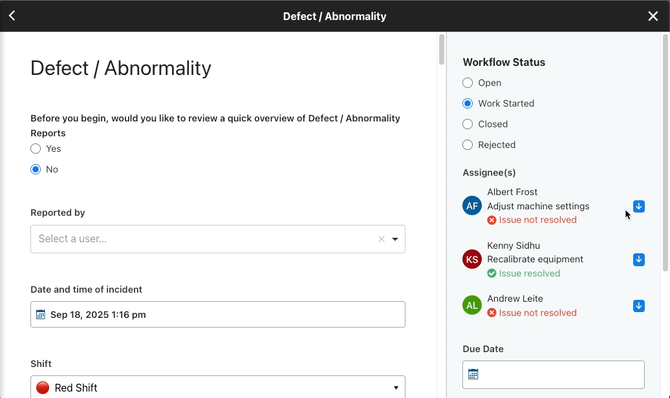Viewport: 670px width, 398px height.
Task: Click Albert Frost's AF avatar
Action: click(x=472, y=206)
